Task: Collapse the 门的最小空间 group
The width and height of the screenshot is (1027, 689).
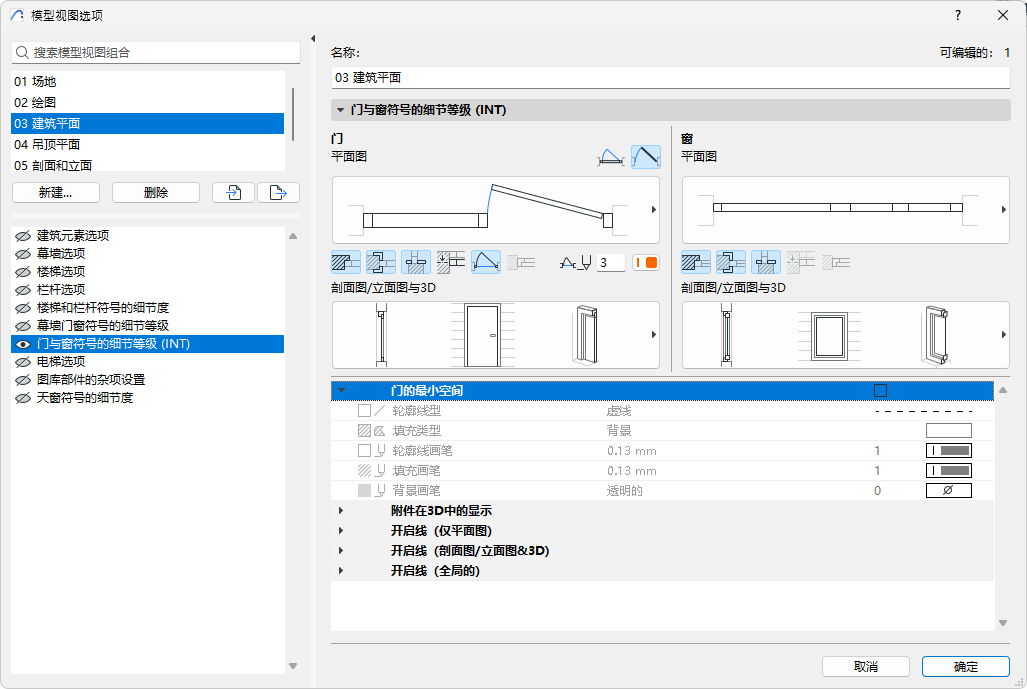Action: pyautogui.click(x=341, y=390)
